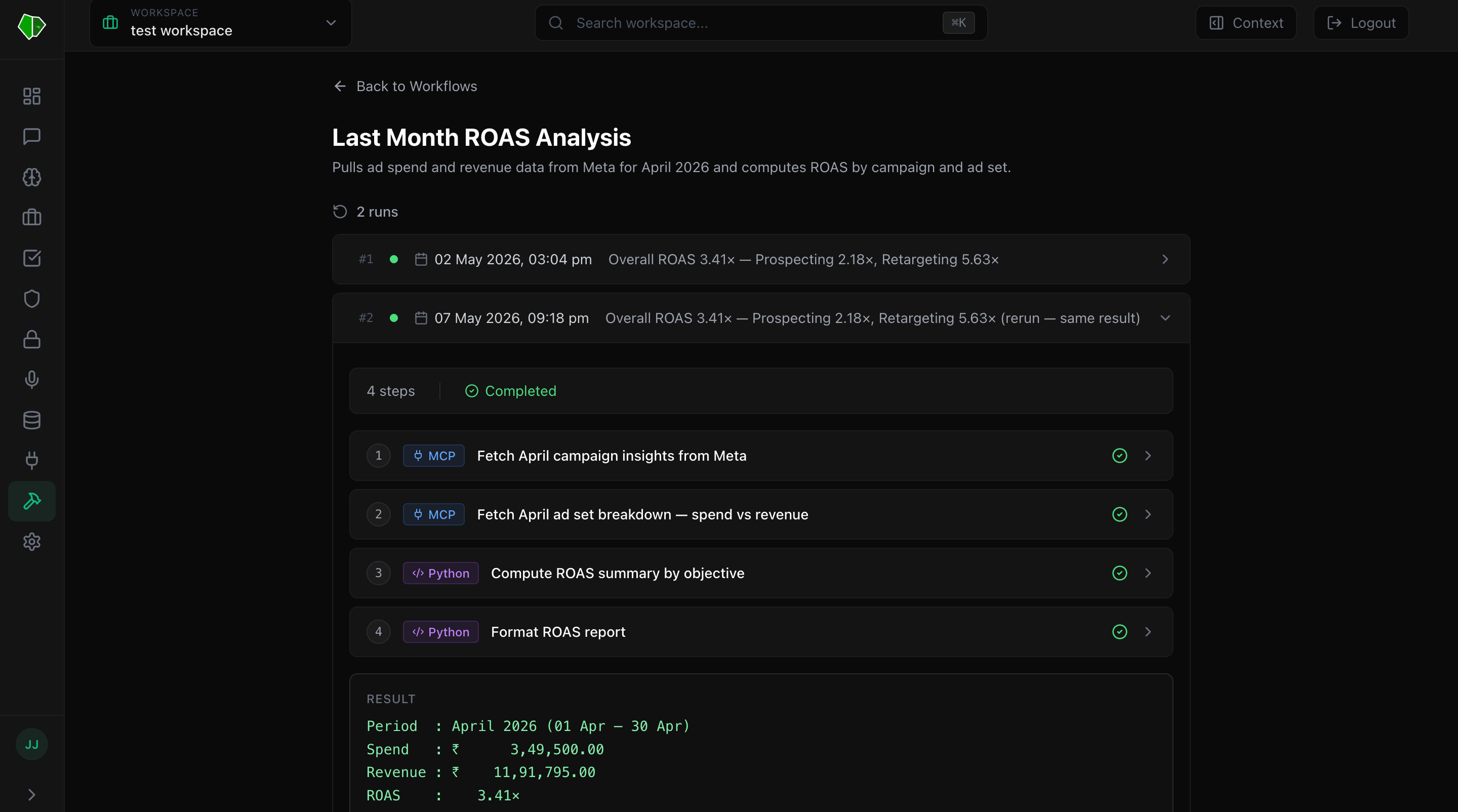Expand step 4 Format ROAS report chevron
Screen dimensions: 1458x812
click(x=1148, y=632)
